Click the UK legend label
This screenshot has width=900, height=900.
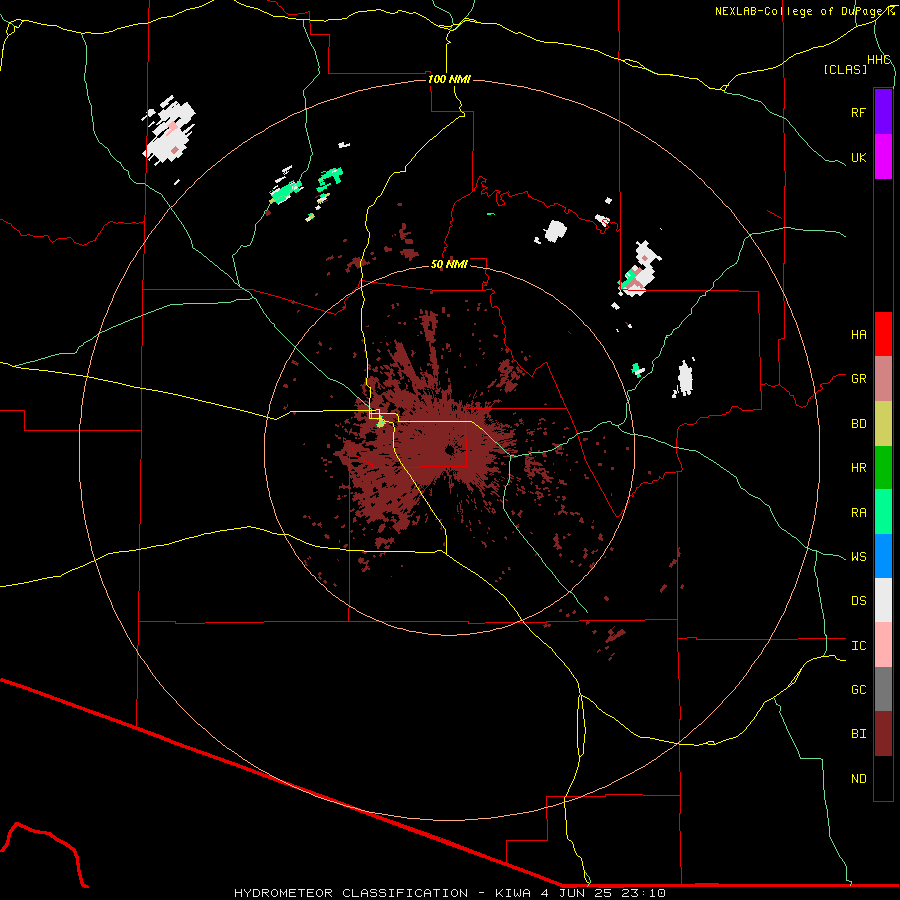[858, 157]
